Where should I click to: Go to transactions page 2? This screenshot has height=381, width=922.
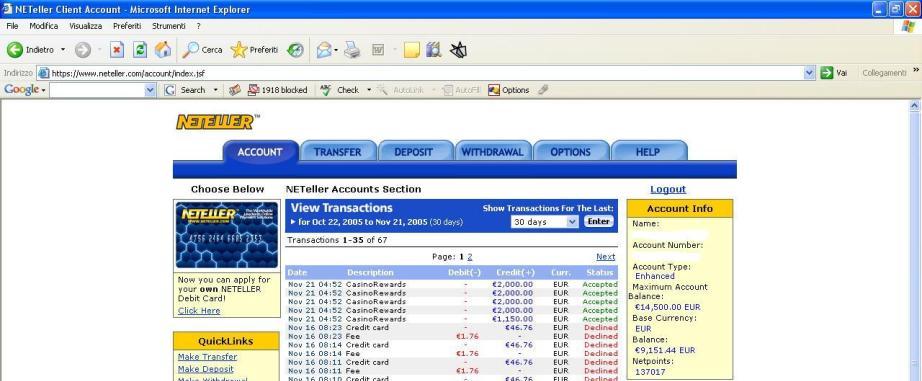(x=470, y=257)
